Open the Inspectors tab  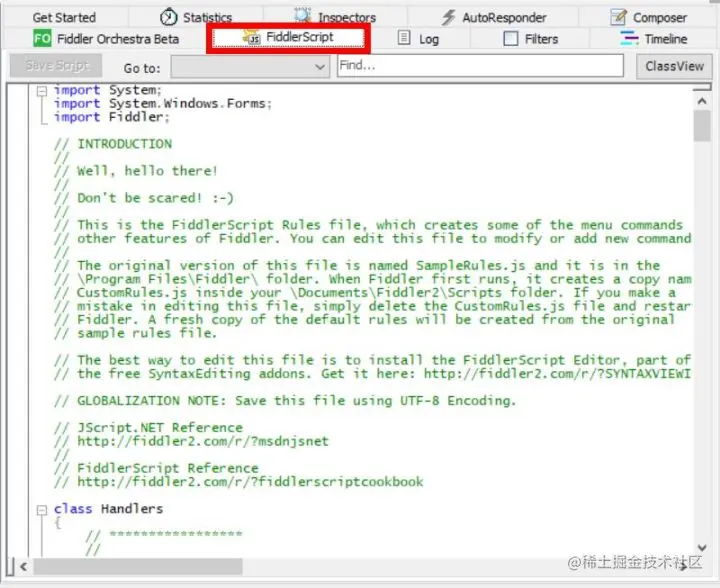pyautogui.click(x=335, y=17)
